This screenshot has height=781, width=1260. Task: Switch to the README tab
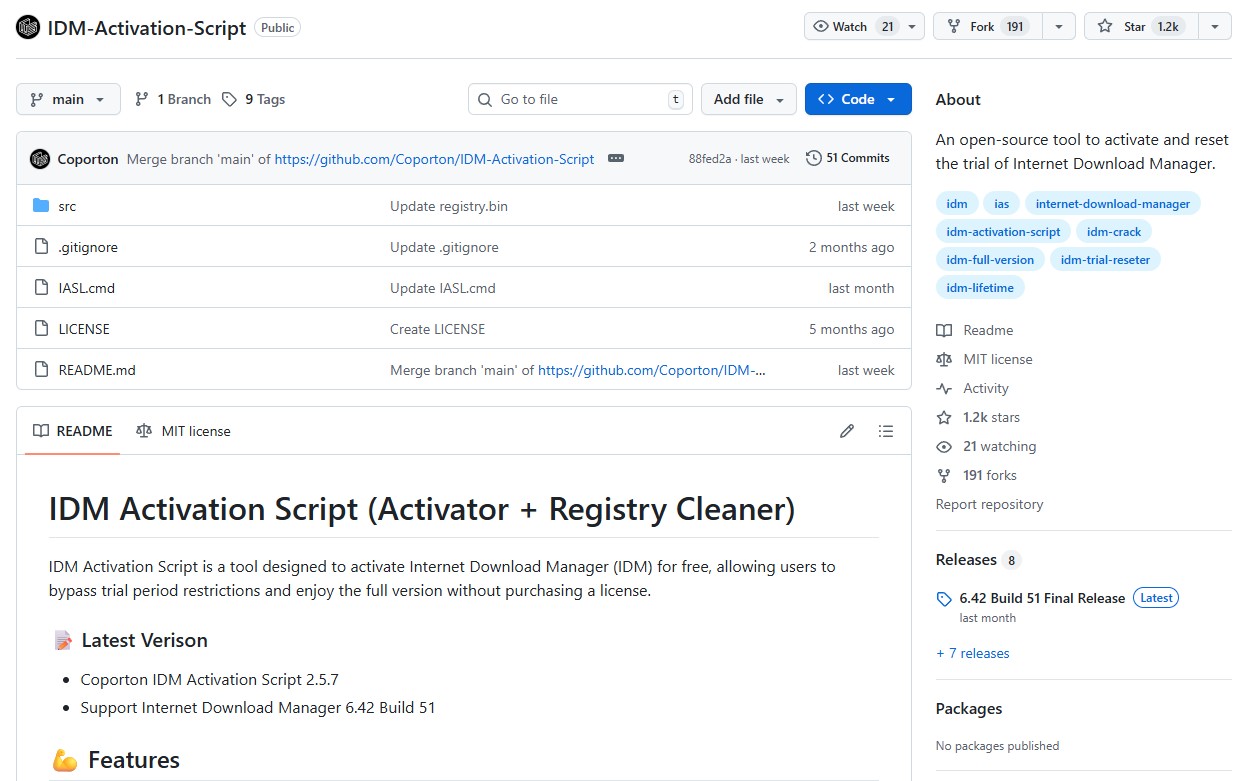pyautogui.click(x=71, y=431)
